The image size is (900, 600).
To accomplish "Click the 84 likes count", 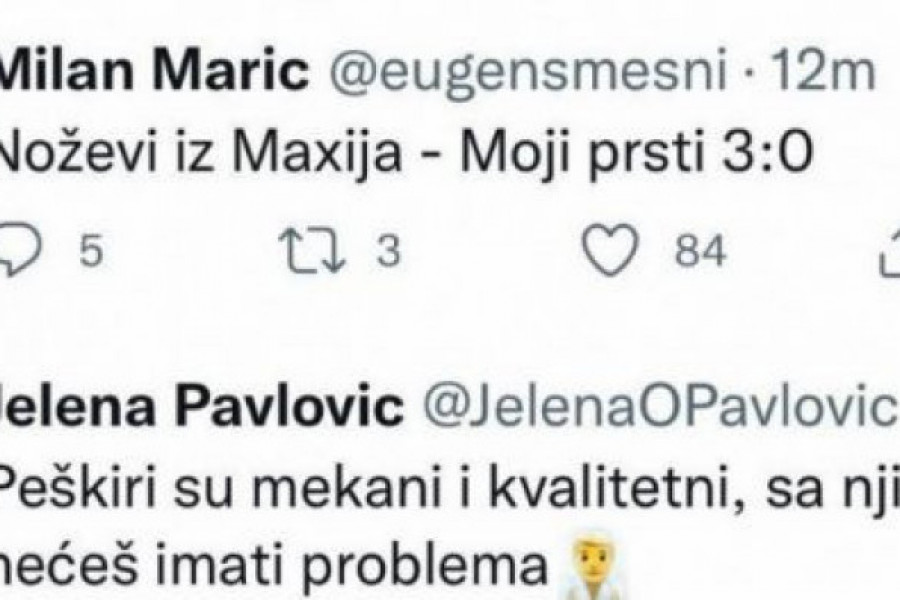I will pyautogui.click(x=699, y=253).
